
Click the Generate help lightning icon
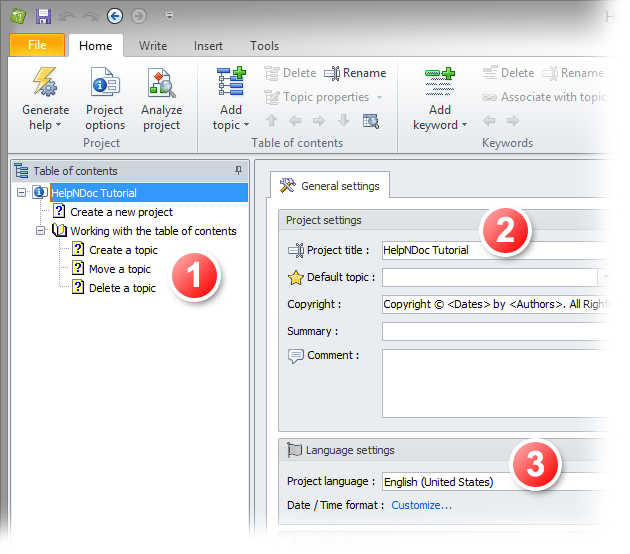click(x=45, y=82)
